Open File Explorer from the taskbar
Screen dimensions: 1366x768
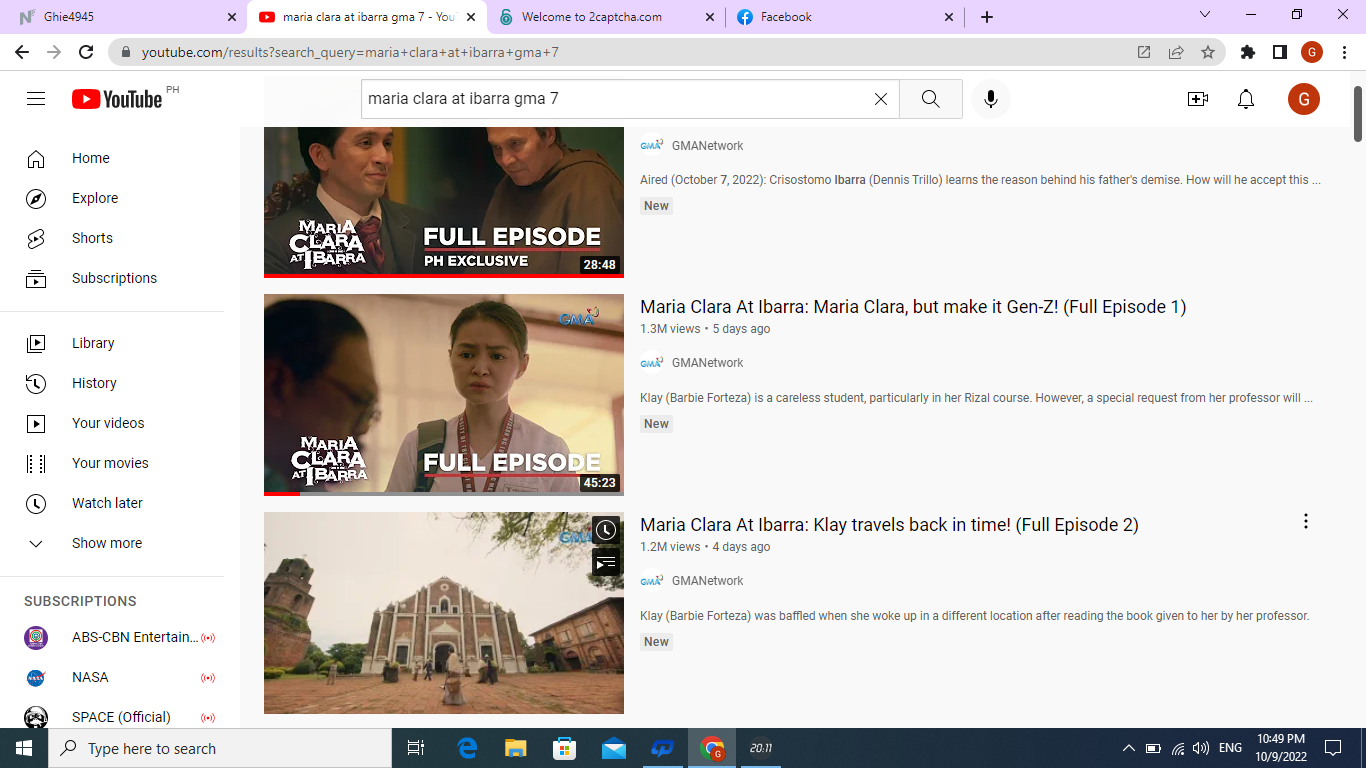pos(516,748)
